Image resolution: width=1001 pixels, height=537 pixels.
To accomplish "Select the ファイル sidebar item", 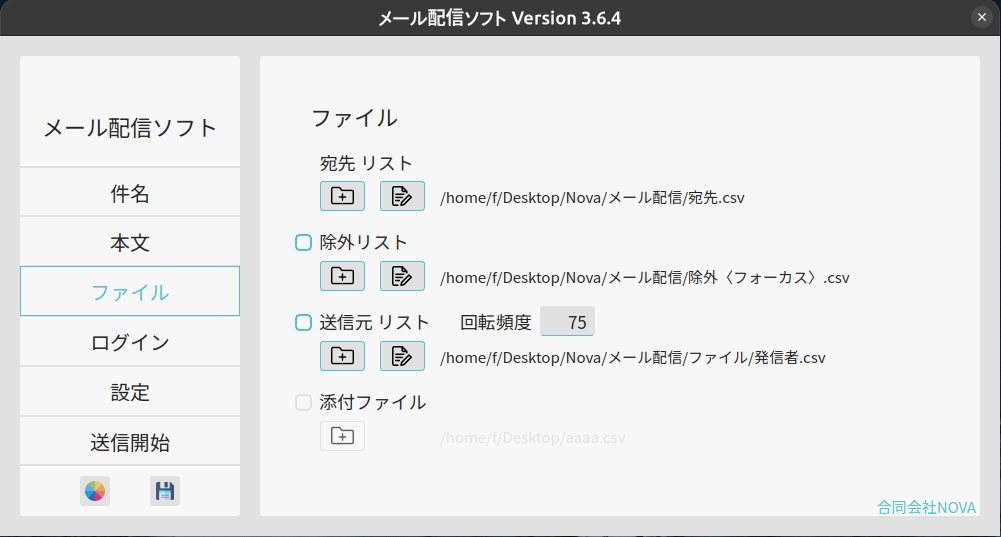I will point(130,291).
